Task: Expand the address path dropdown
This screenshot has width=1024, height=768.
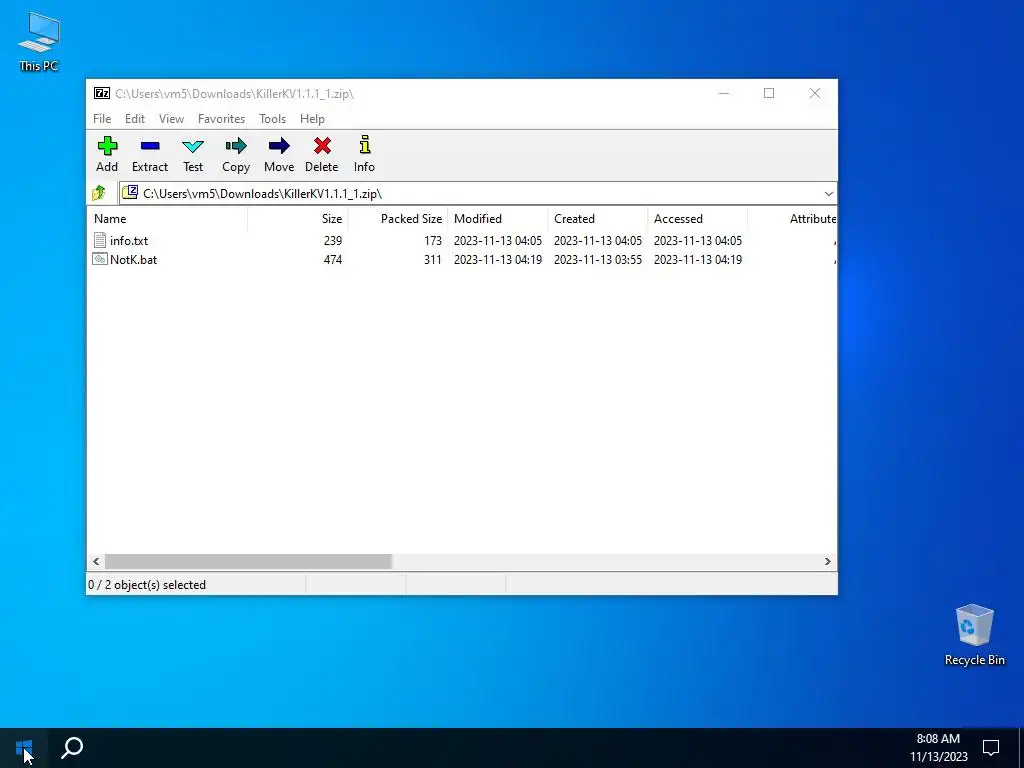Action: coord(828,193)
